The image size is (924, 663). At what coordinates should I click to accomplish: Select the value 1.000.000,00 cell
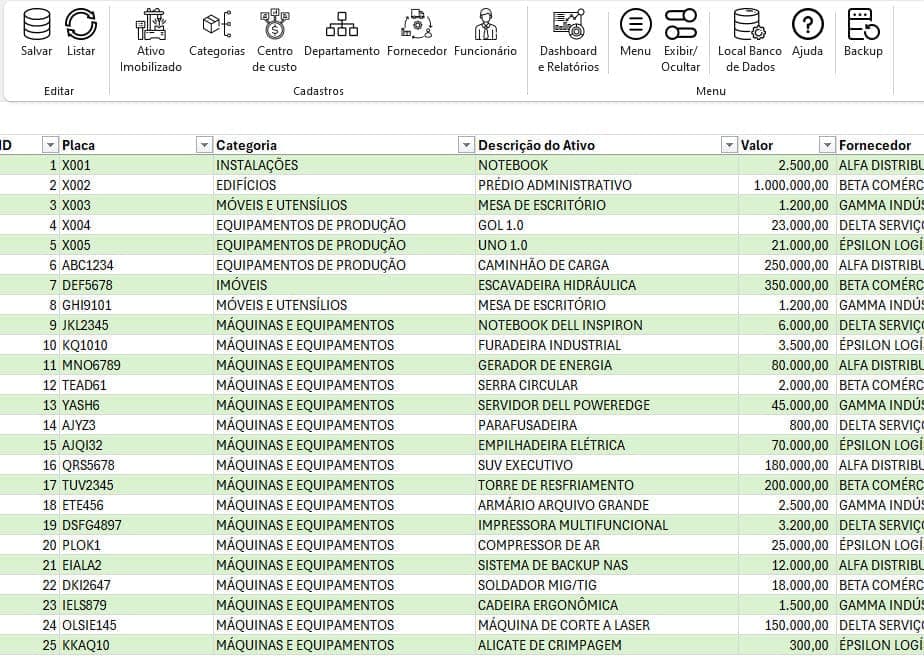[787, 185]
